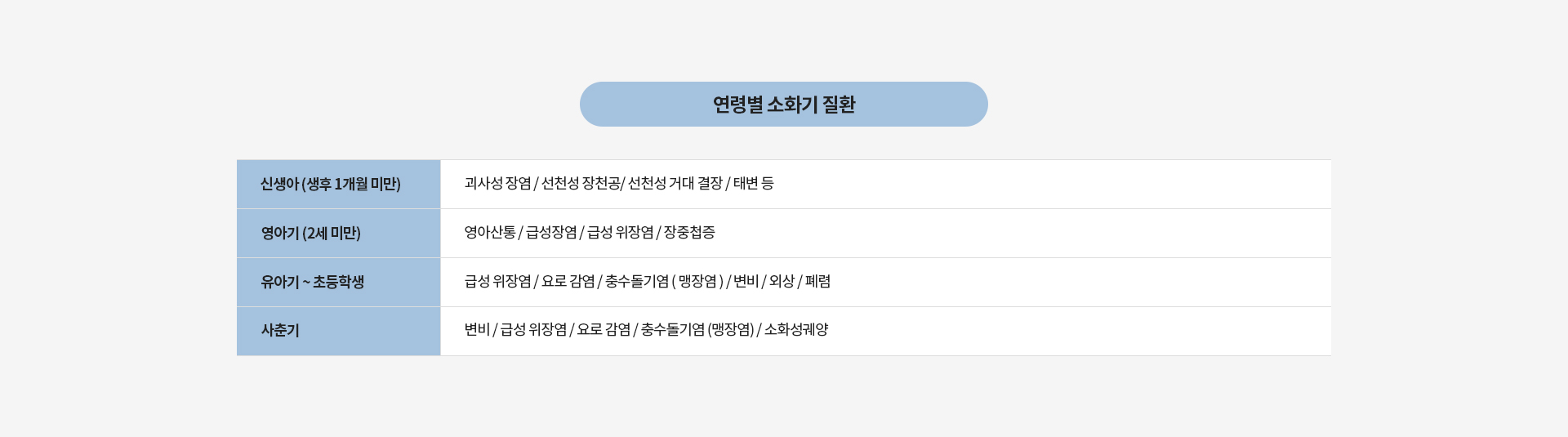Click the 장중첩증 text

pyautogui.click(x=689, y=233)
